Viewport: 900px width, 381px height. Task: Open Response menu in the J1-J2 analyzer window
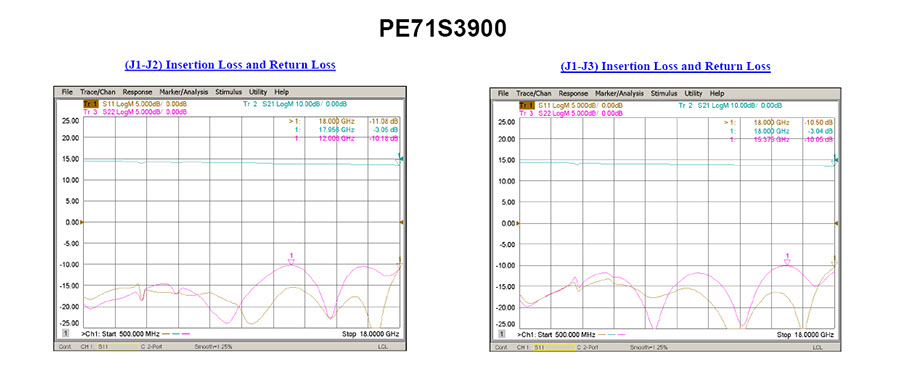pyautogui.click(x=137, y=92)
